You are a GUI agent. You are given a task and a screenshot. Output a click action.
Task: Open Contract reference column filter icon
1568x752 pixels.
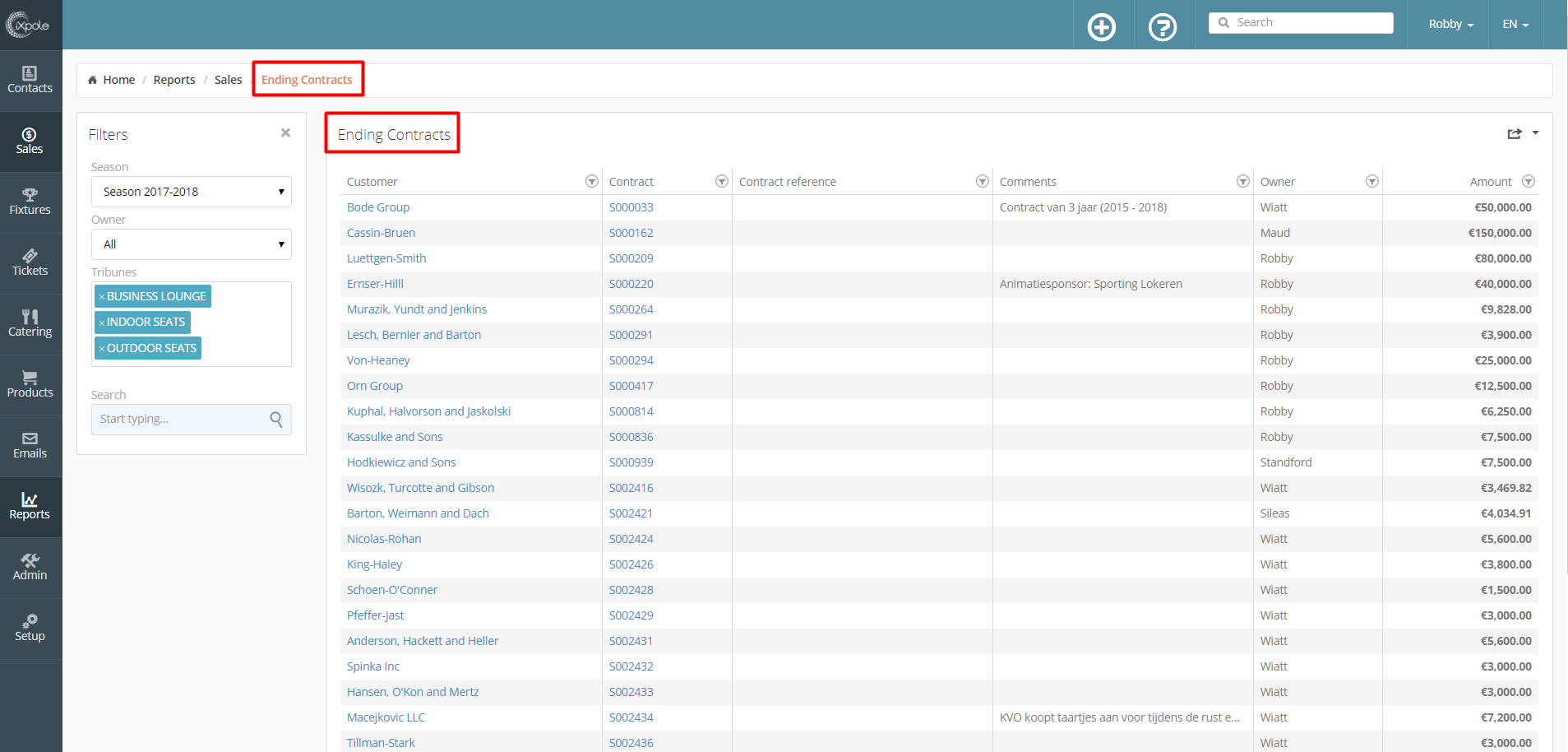(983, 181)
